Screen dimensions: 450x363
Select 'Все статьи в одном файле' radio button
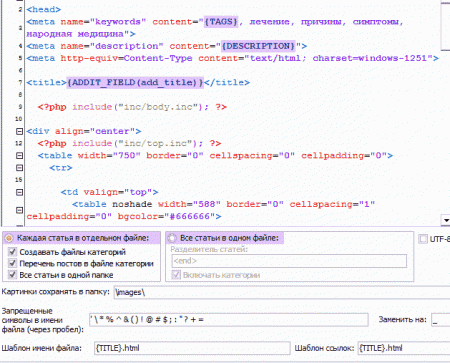172,238
